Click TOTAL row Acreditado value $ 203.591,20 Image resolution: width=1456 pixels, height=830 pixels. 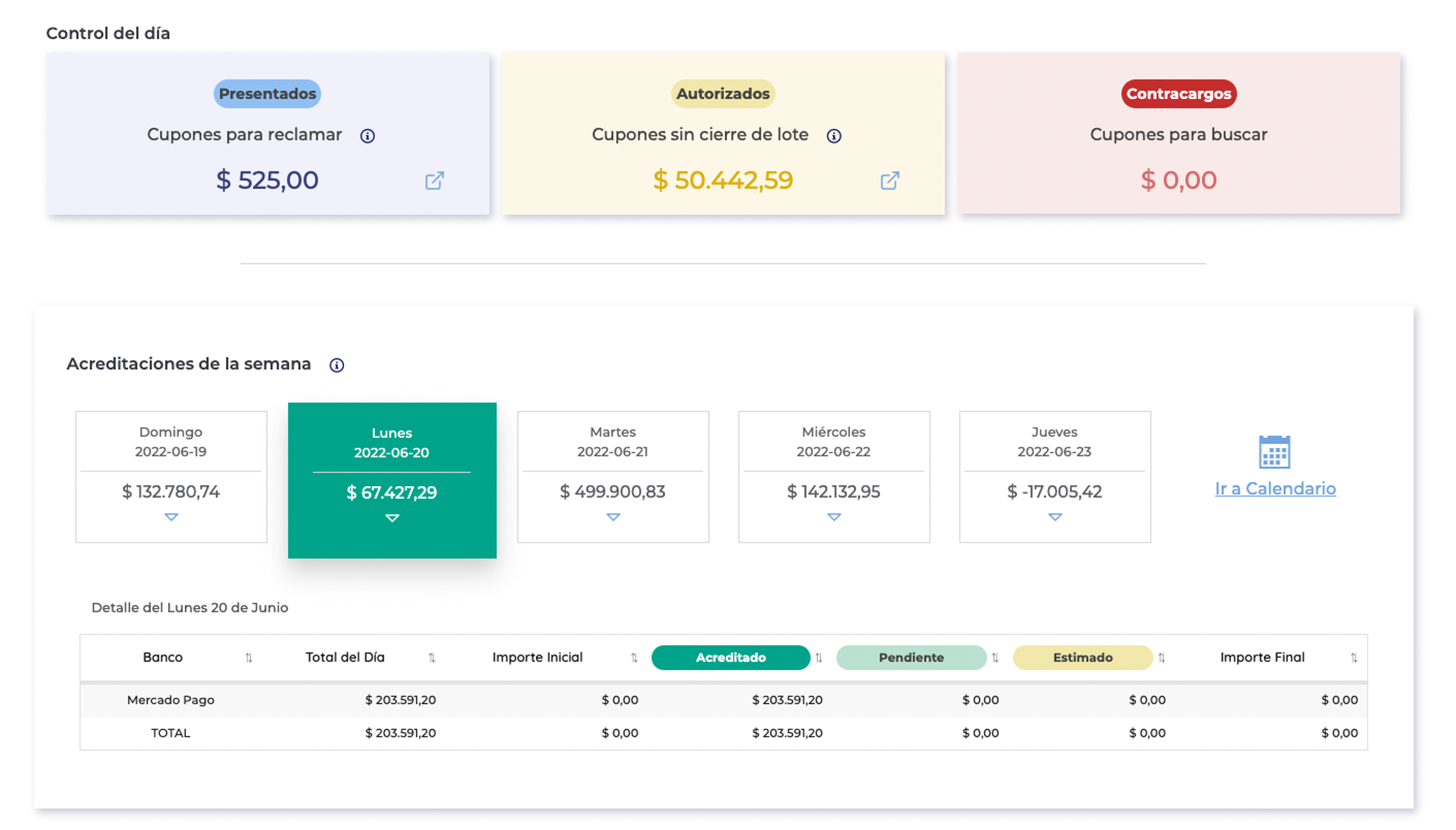788,733
